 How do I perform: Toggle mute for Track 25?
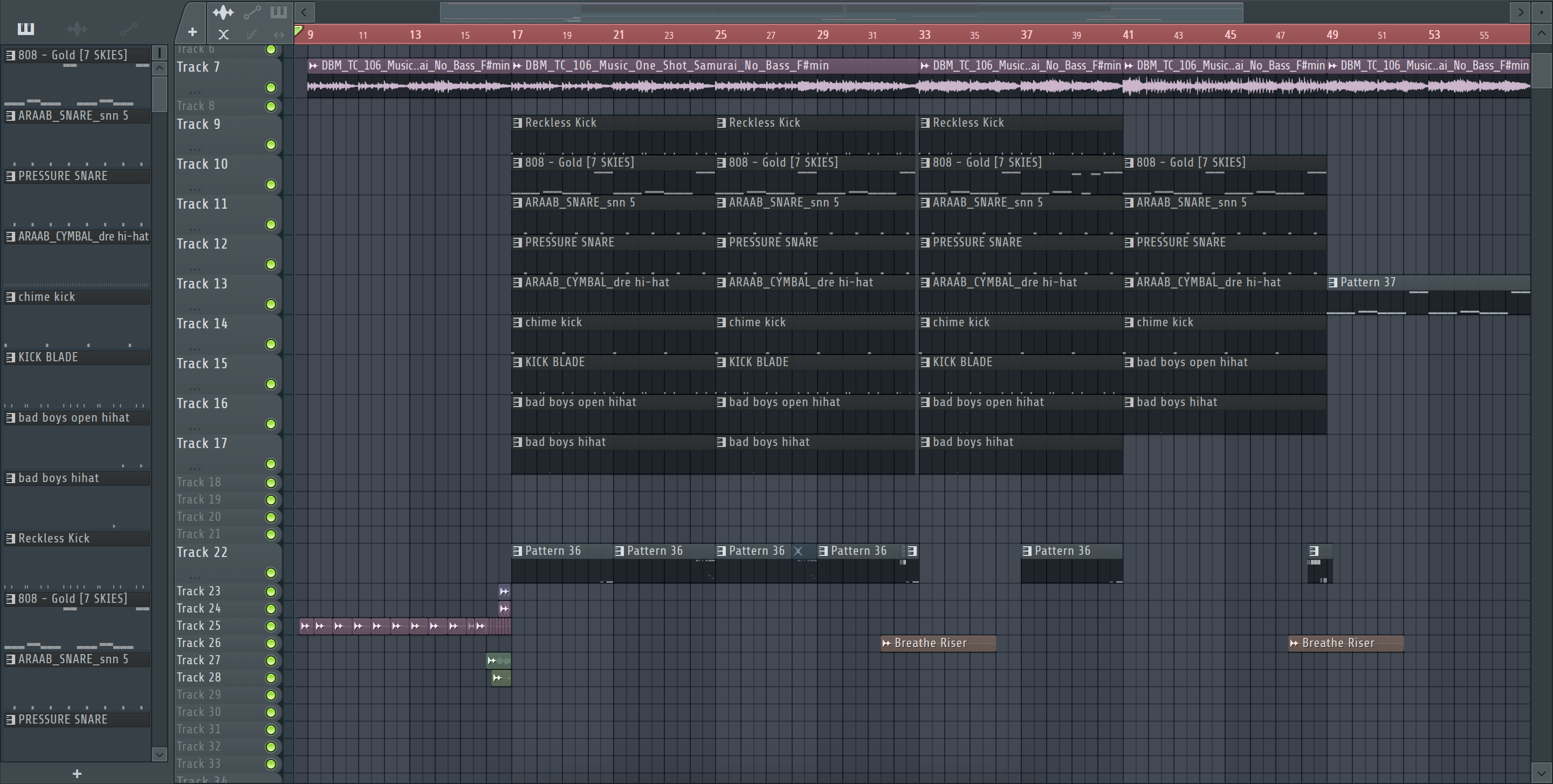pos(271,626)
